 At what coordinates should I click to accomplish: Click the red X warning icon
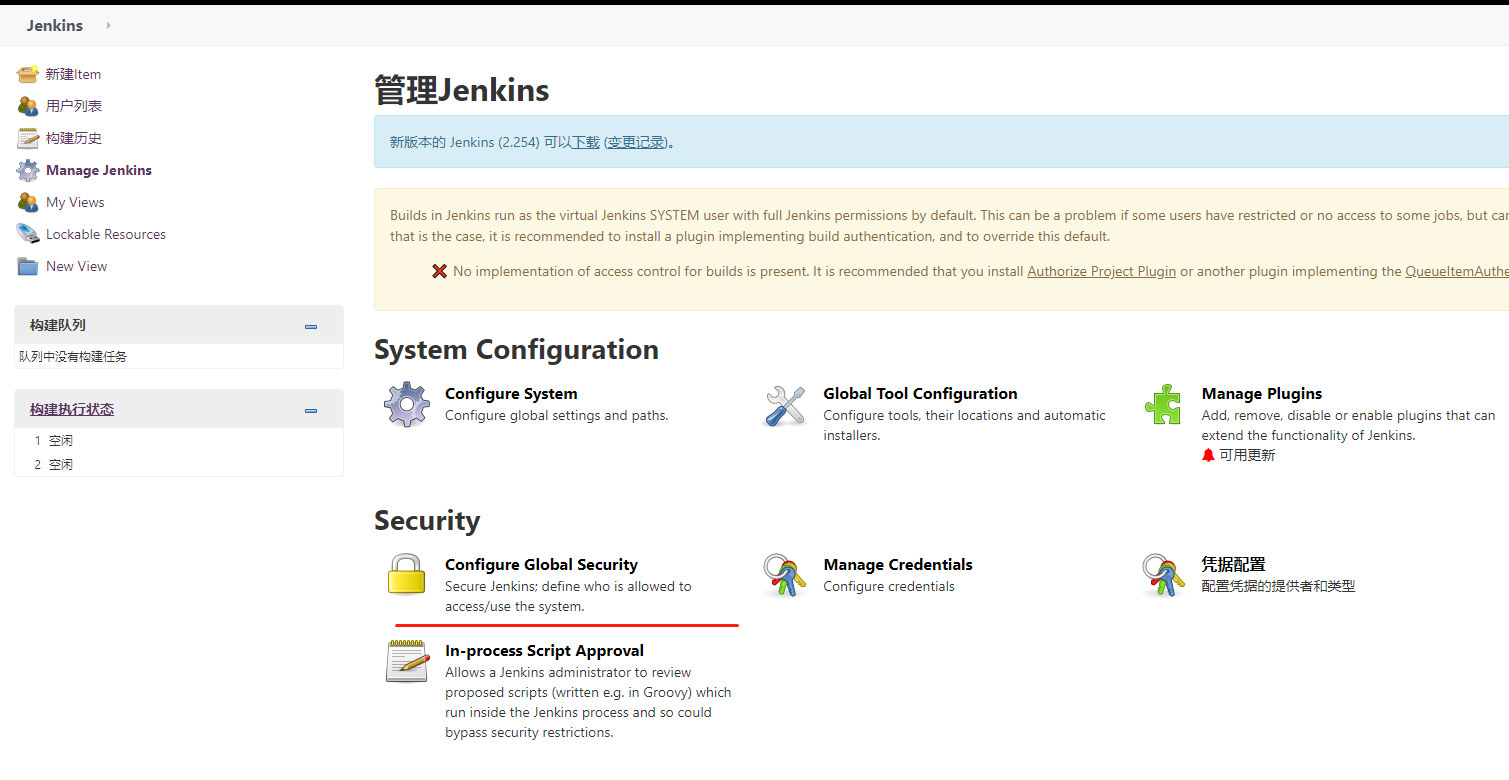coord(439,271)
